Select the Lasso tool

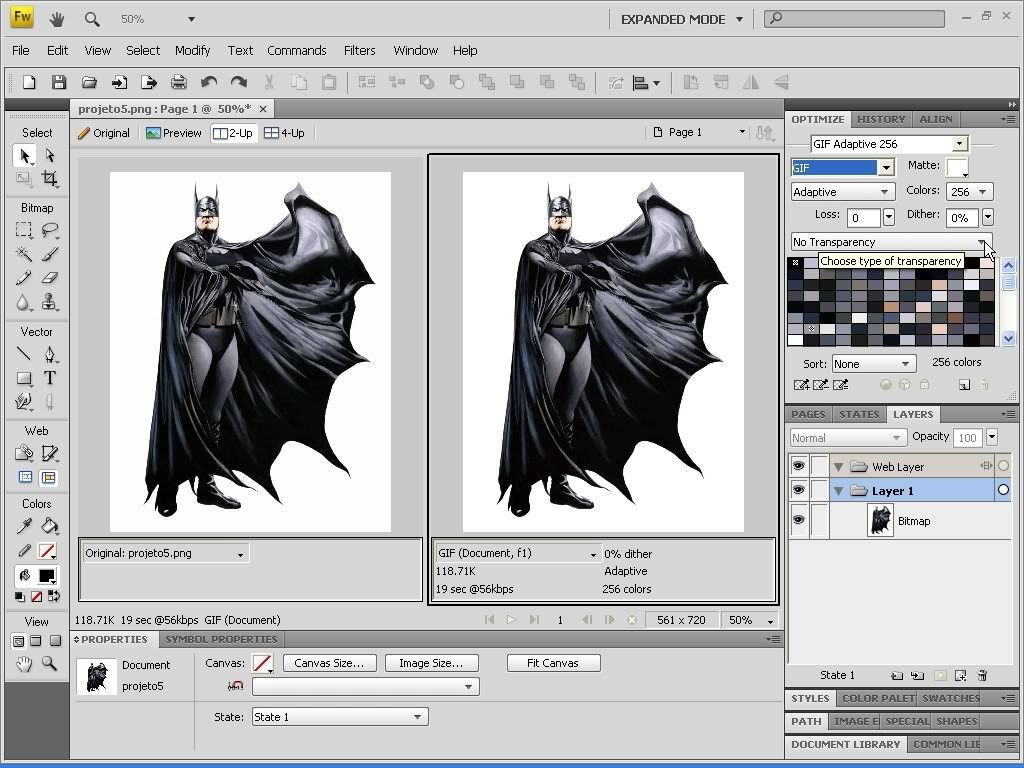click(50, 230)
